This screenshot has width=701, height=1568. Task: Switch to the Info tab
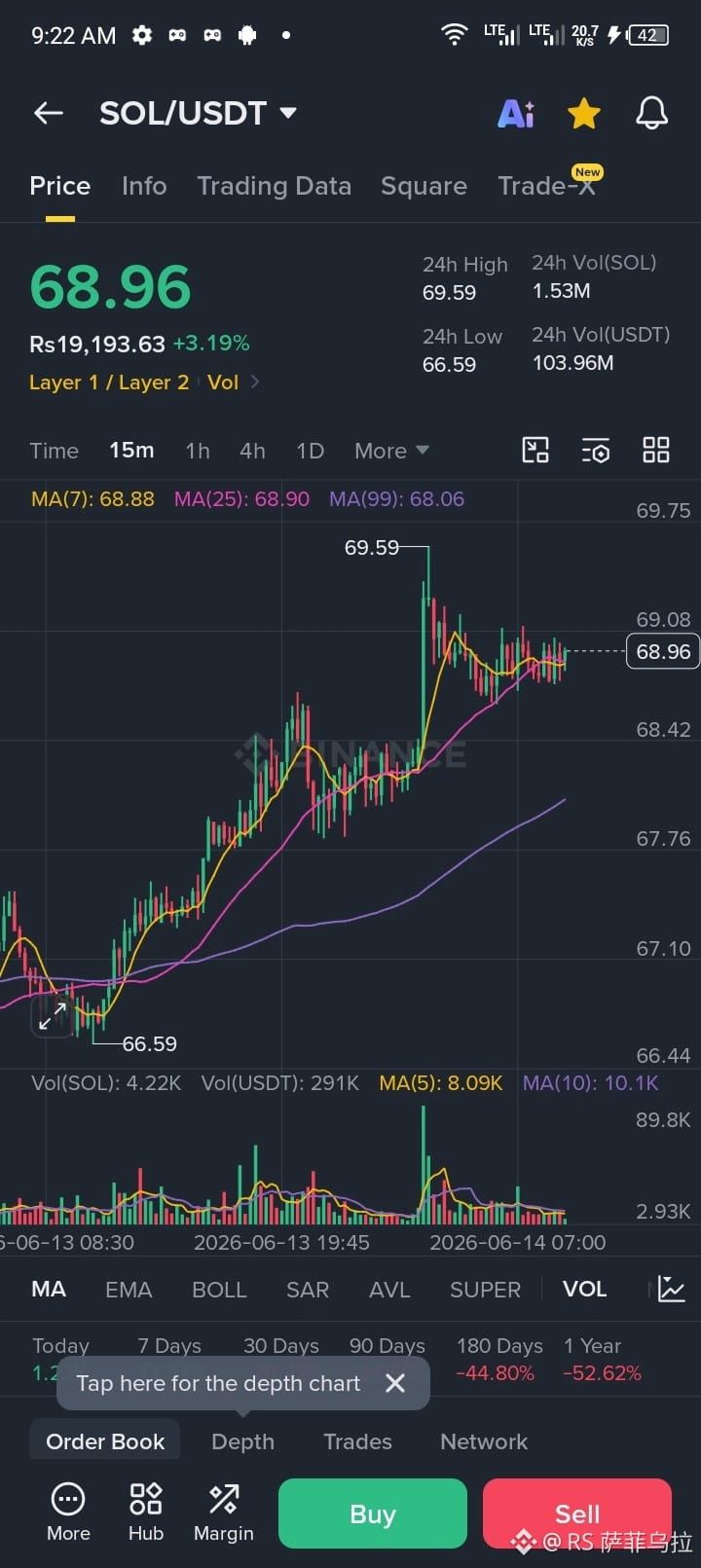coord(144,186)
